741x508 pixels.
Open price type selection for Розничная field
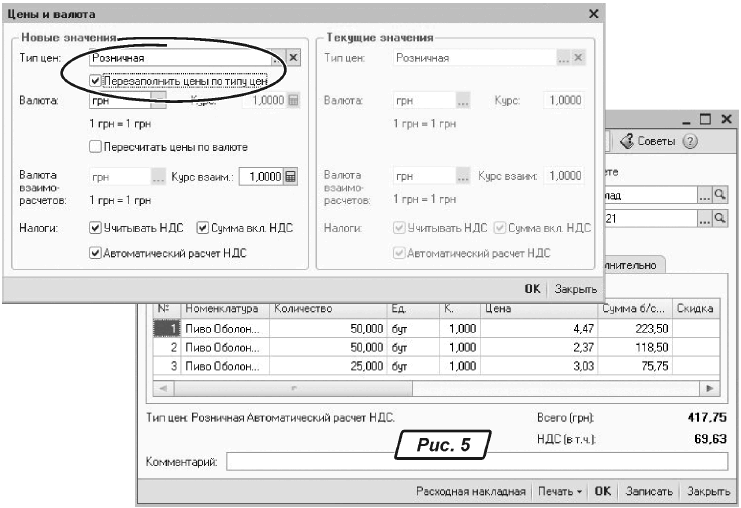[277, 59]
